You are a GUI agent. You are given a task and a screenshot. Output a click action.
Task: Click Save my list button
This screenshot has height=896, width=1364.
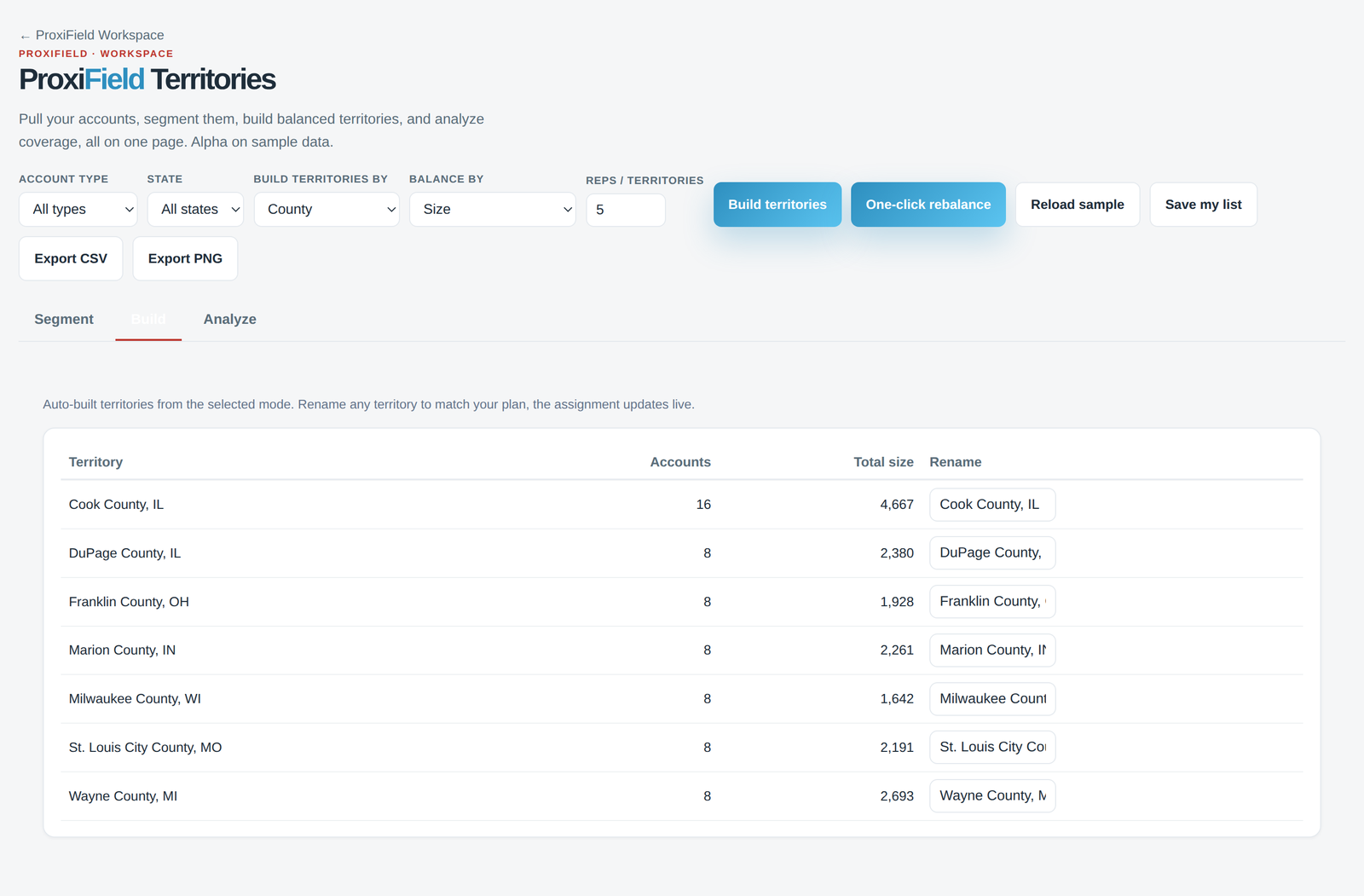pos(1204,205)
